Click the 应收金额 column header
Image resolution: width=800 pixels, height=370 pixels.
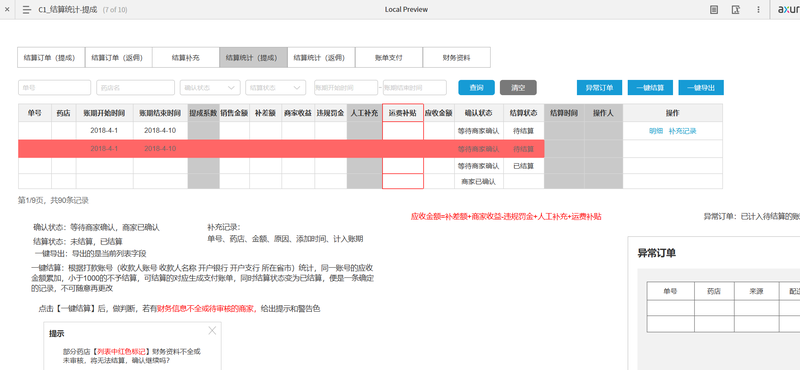pyautogui.click(x=439, y=113)
